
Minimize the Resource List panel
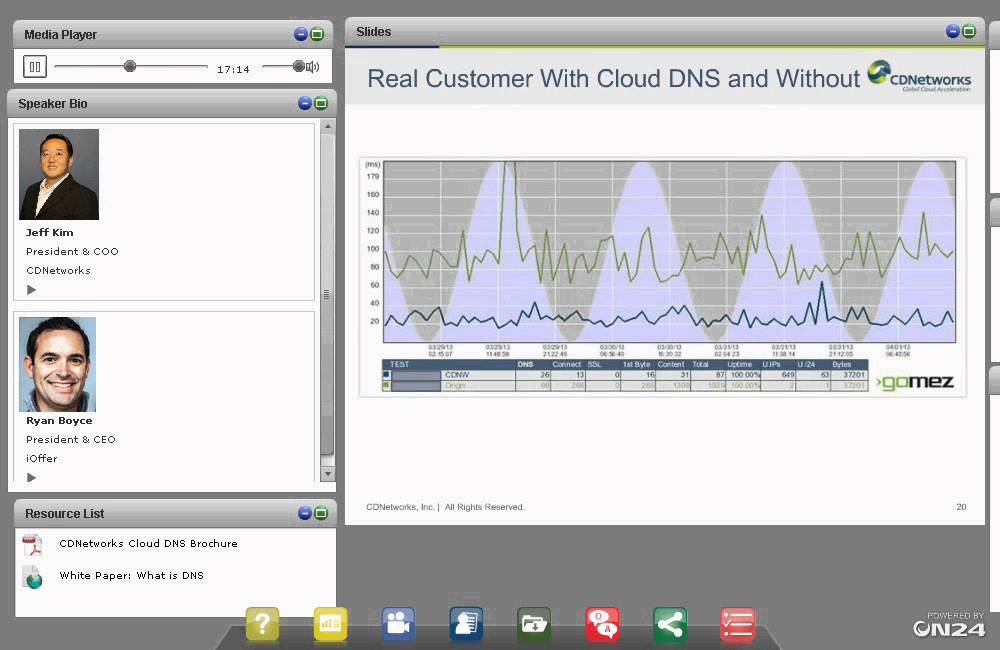305,513
